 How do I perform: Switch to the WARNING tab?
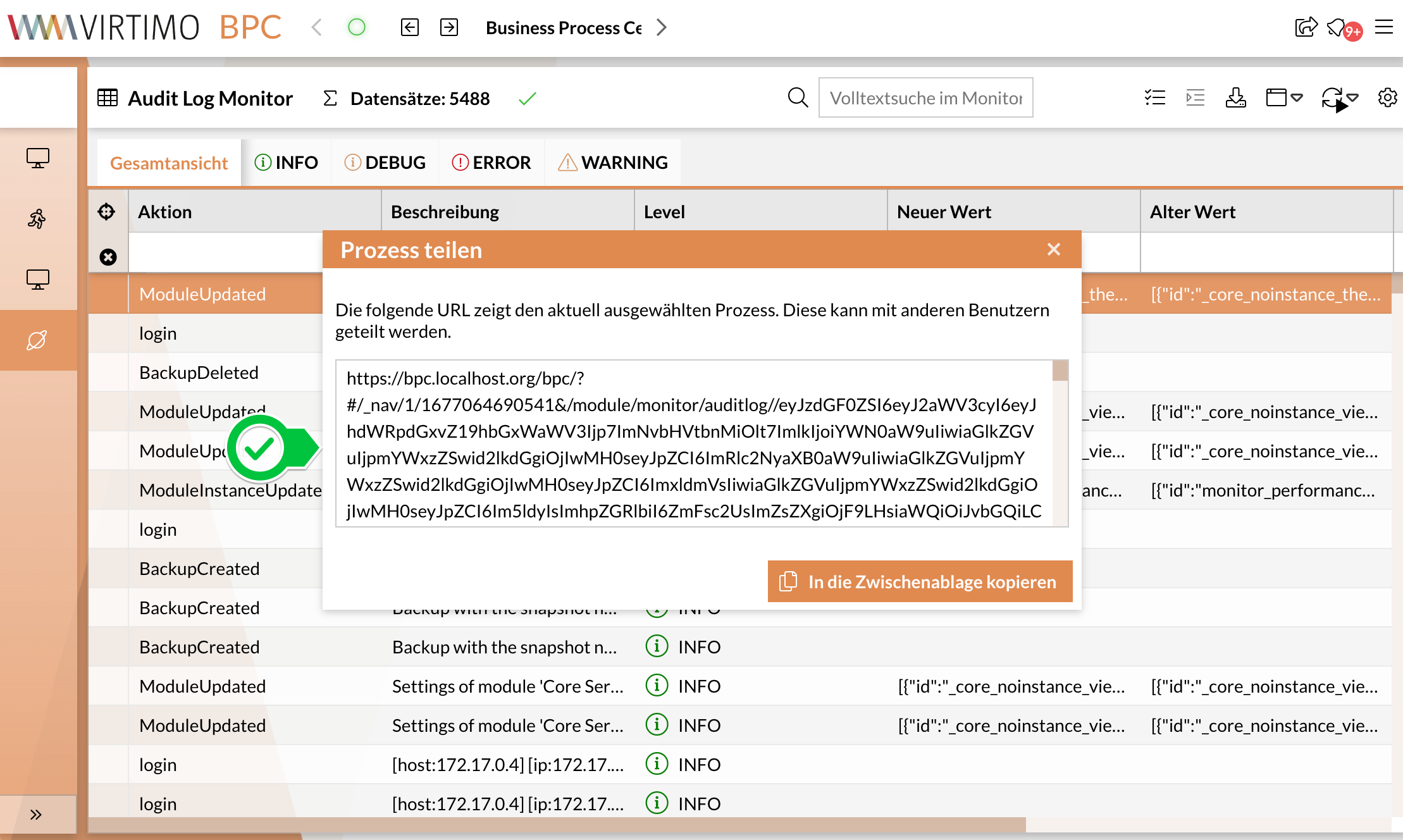pos(612,163)
